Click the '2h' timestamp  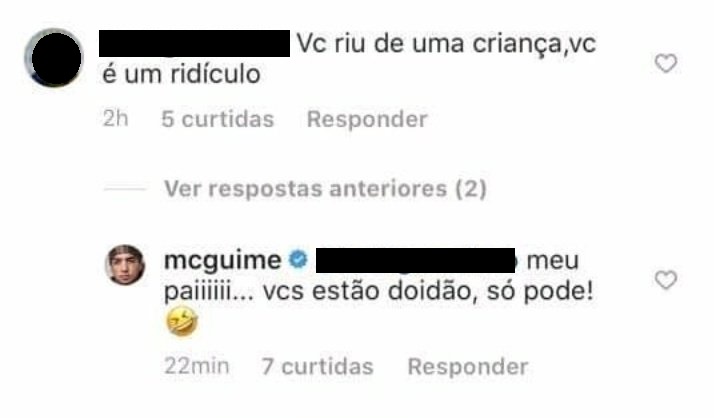point(115,119)
